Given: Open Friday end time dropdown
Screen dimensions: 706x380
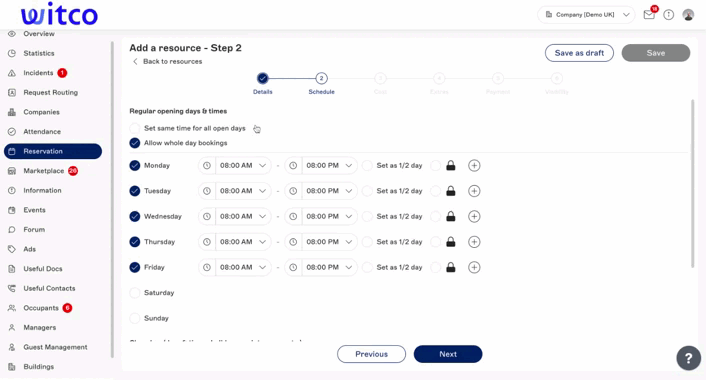Looking at the screenshot, I should [321, 267].
